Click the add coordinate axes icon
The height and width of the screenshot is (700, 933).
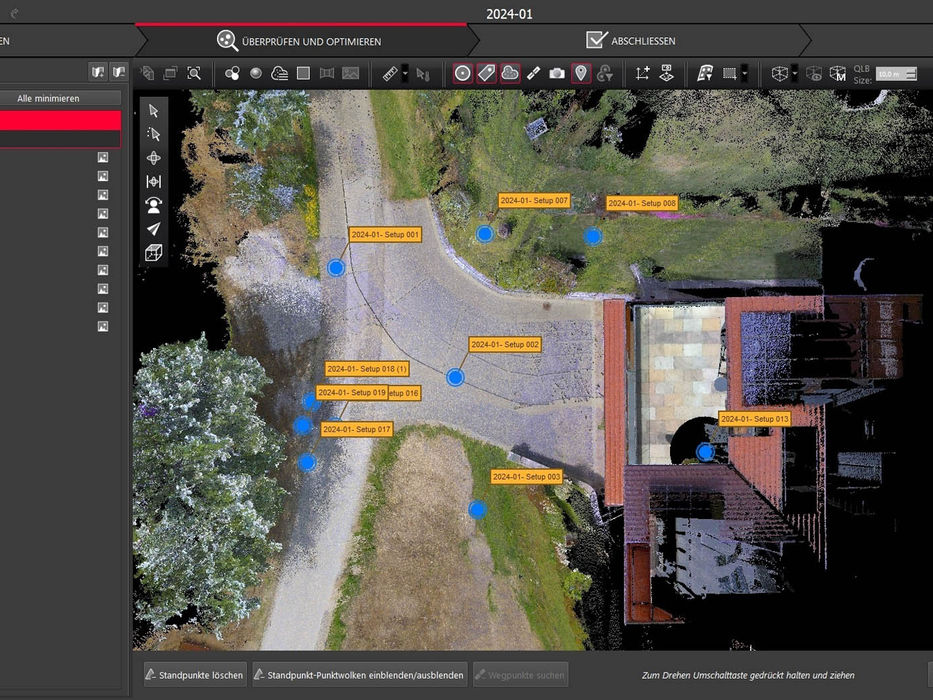(x=642, y=73)
